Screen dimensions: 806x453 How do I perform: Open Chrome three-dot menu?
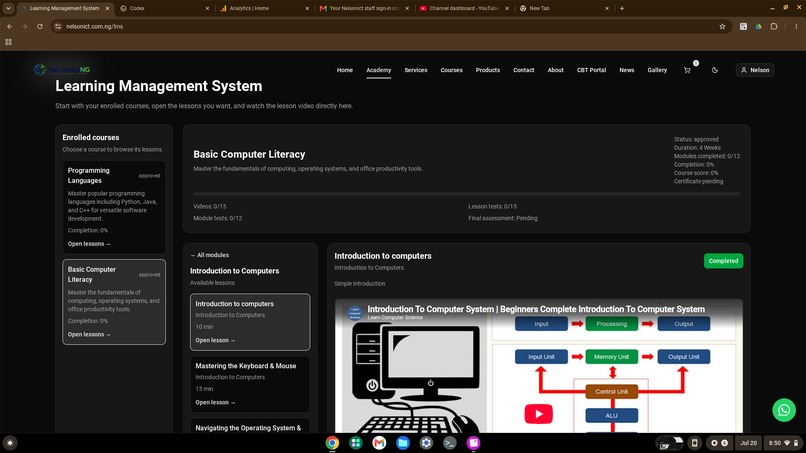tap(796, 26)
